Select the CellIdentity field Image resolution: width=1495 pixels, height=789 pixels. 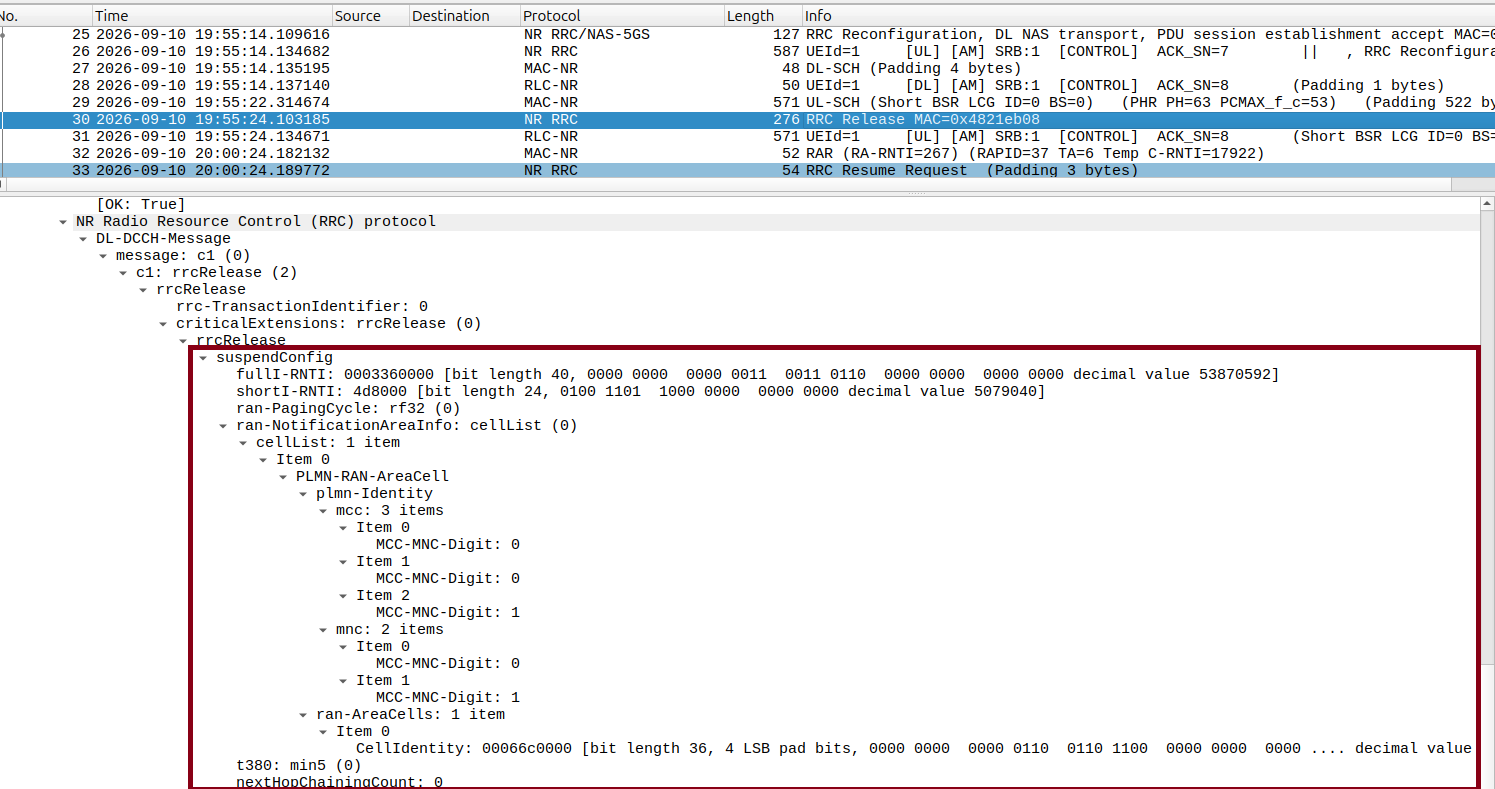click(x=914, y=749)
